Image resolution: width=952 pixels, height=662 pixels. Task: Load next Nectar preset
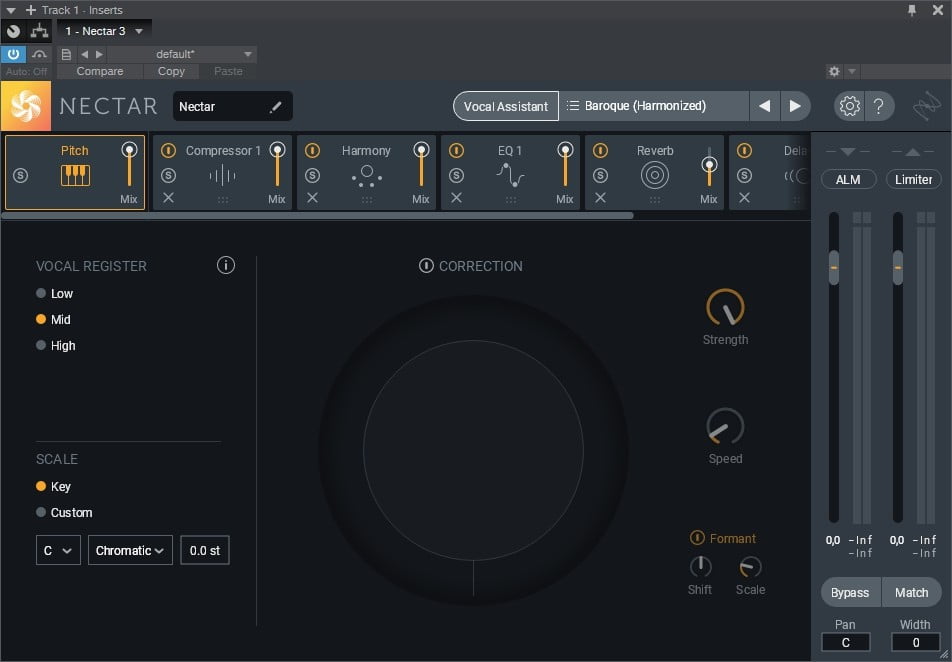795,106
